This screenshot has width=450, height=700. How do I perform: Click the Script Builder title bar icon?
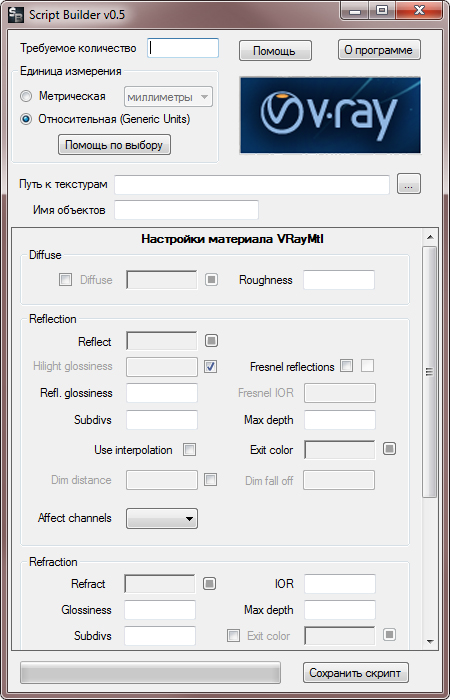(16, 14)
